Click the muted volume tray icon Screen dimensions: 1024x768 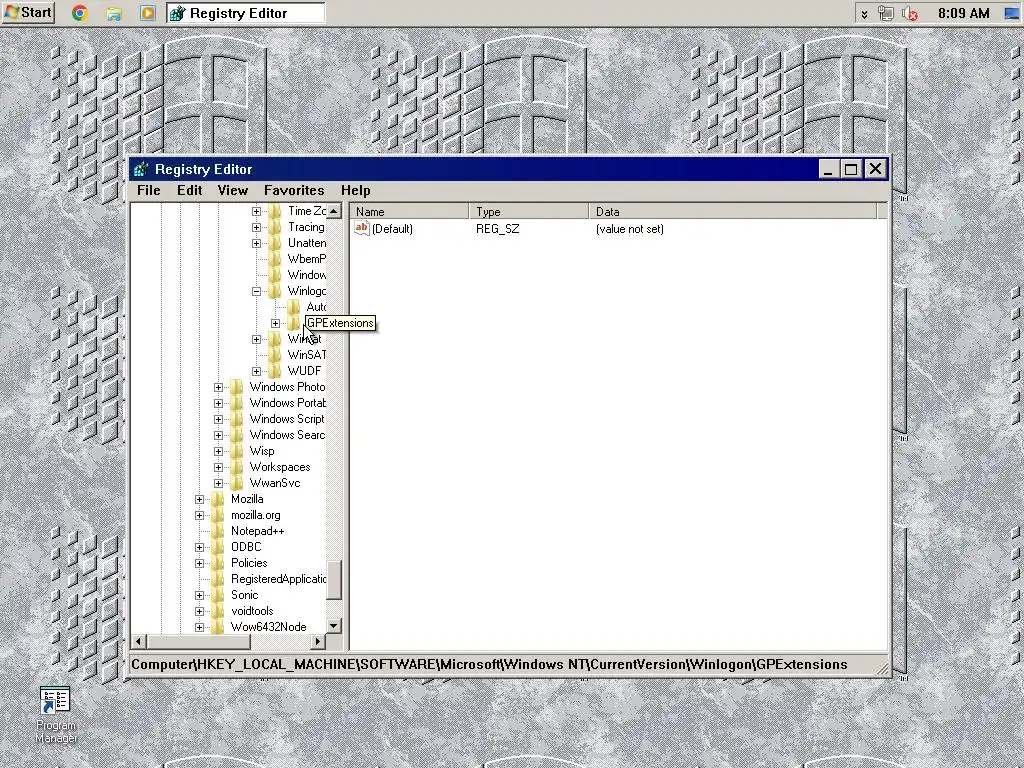pyautogui.click(x=910, y=13)
